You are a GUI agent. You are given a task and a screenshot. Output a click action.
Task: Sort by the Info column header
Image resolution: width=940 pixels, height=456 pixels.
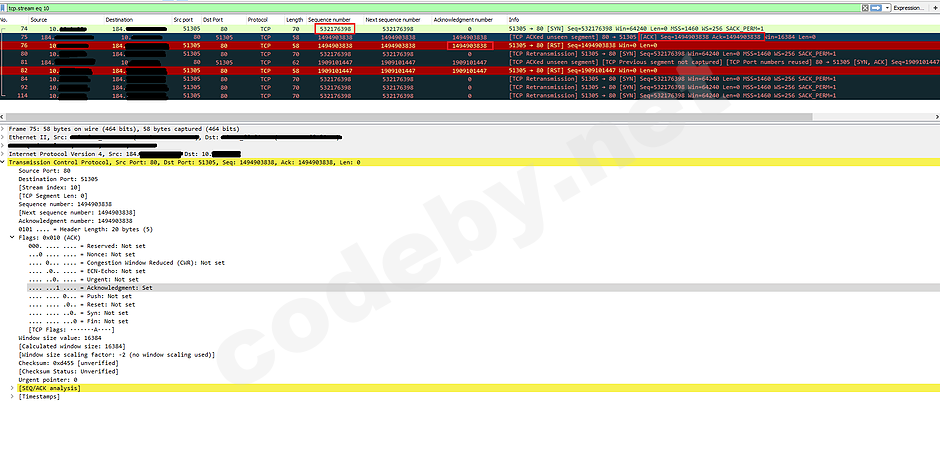tap(514, 20)
